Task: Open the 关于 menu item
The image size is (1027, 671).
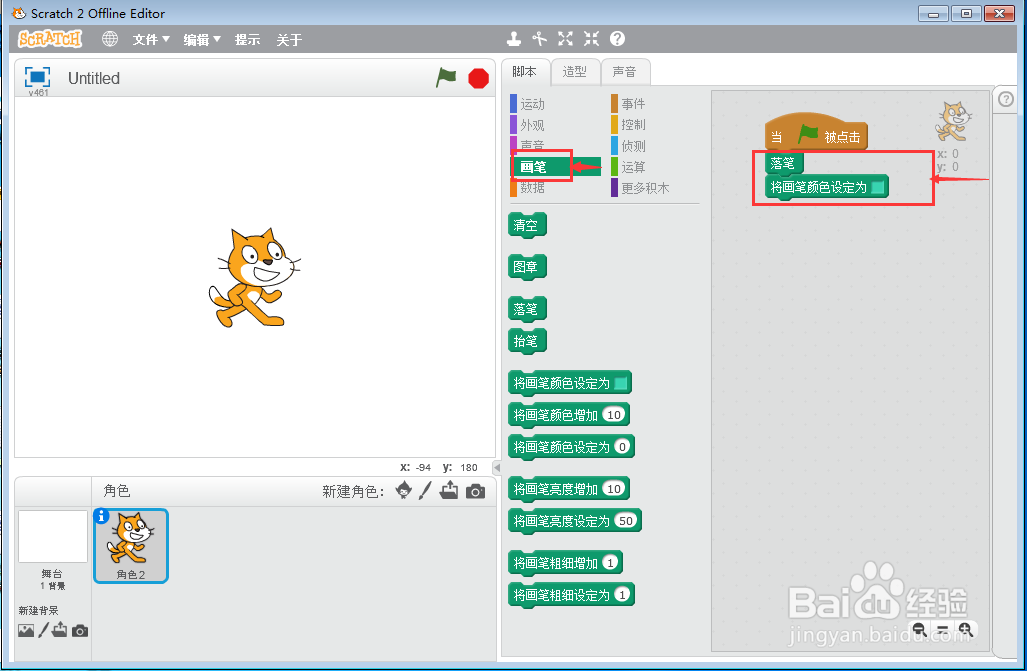Action: click(289, 40)
